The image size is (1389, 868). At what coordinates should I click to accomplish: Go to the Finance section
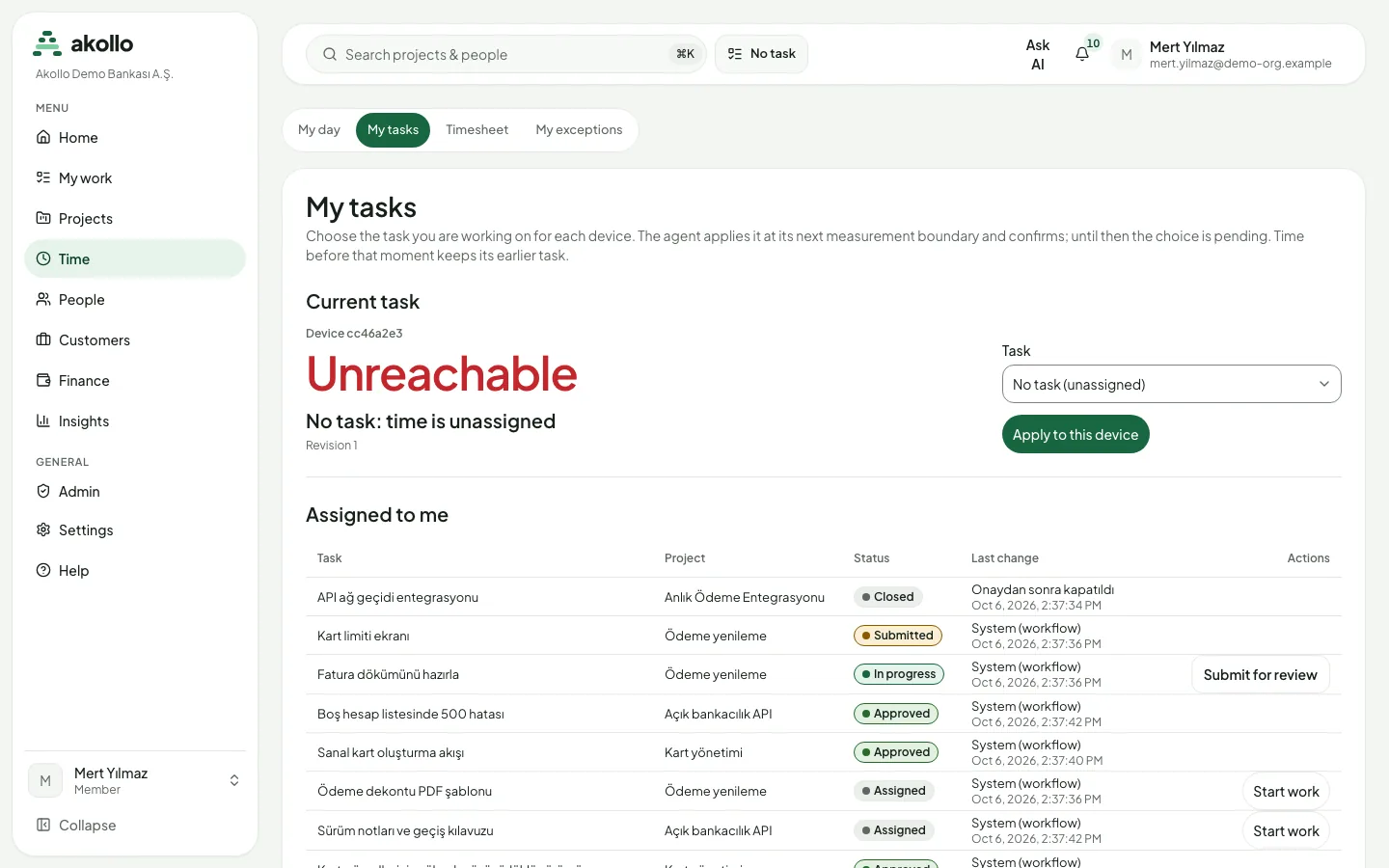pyautogui.click(x=135, y=381)
